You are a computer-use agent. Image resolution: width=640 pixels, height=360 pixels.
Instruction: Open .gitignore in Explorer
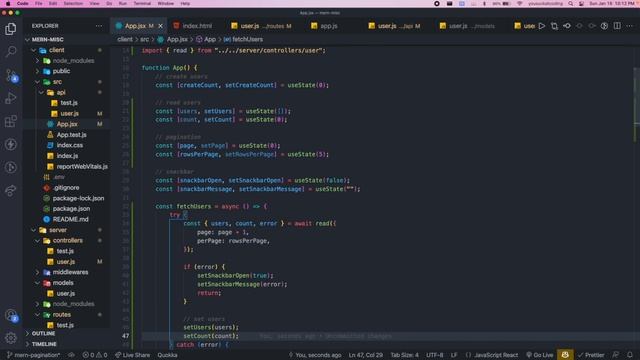(x=66, y=188)
